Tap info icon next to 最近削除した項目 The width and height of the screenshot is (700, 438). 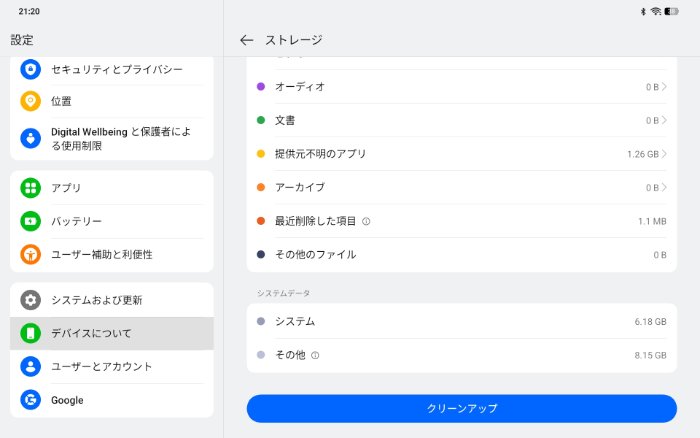click(366, 221)
